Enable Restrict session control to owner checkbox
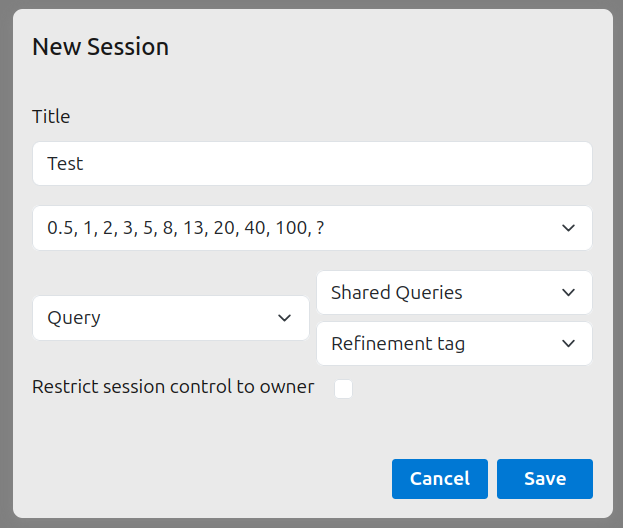Viewport: 623px width, 528px height. pos(343,389)
